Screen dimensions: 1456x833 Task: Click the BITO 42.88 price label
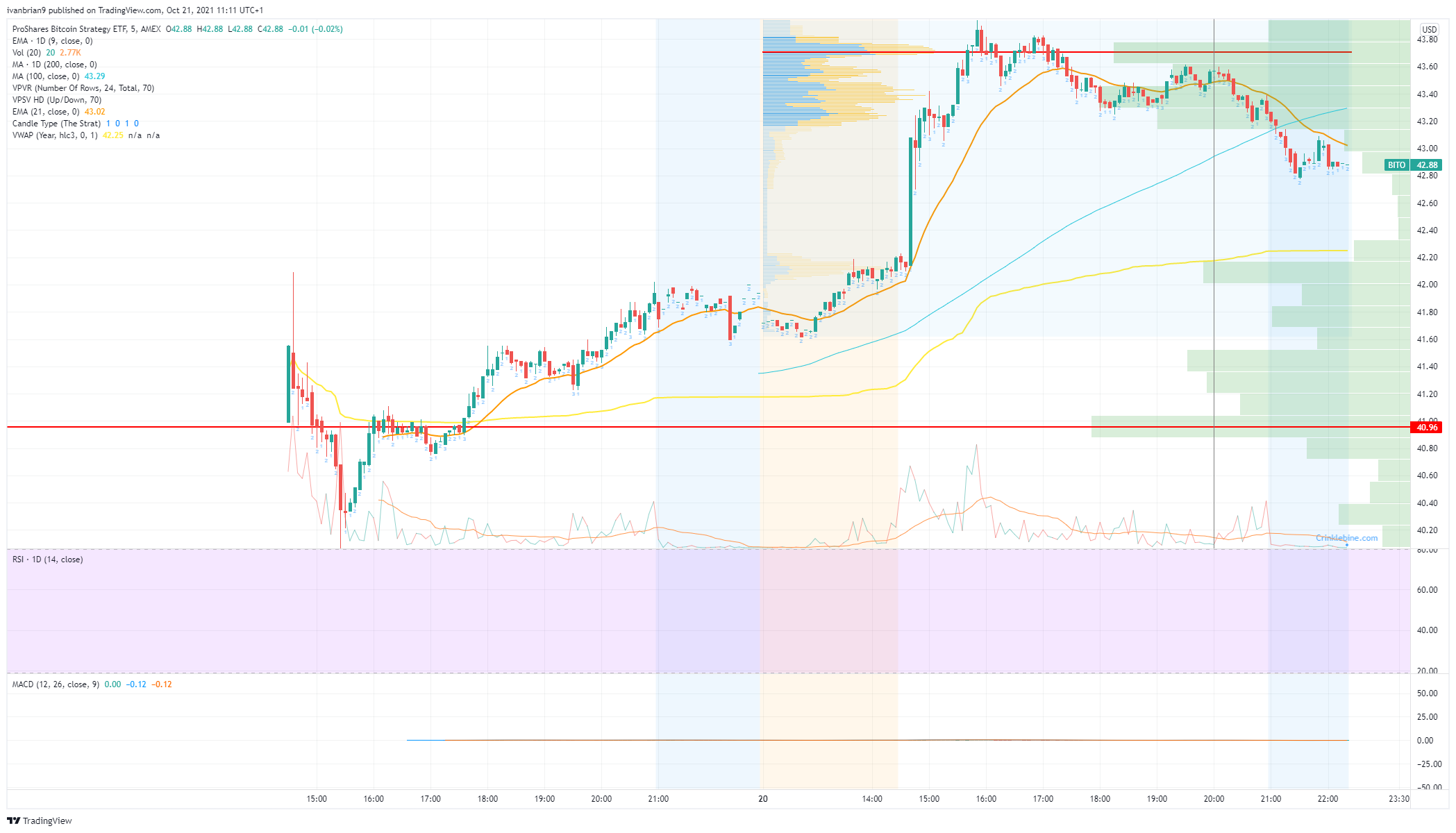[1413, 165]
